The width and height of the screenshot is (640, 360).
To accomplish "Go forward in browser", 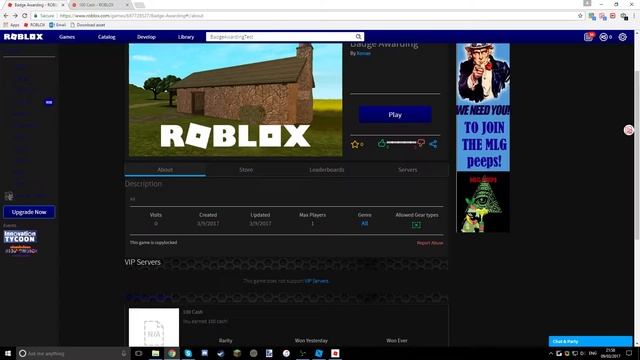I will pos(15,16).
